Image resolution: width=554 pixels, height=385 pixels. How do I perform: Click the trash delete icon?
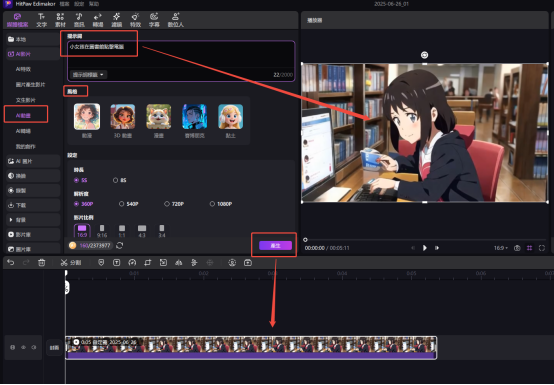tap(42, 262)
